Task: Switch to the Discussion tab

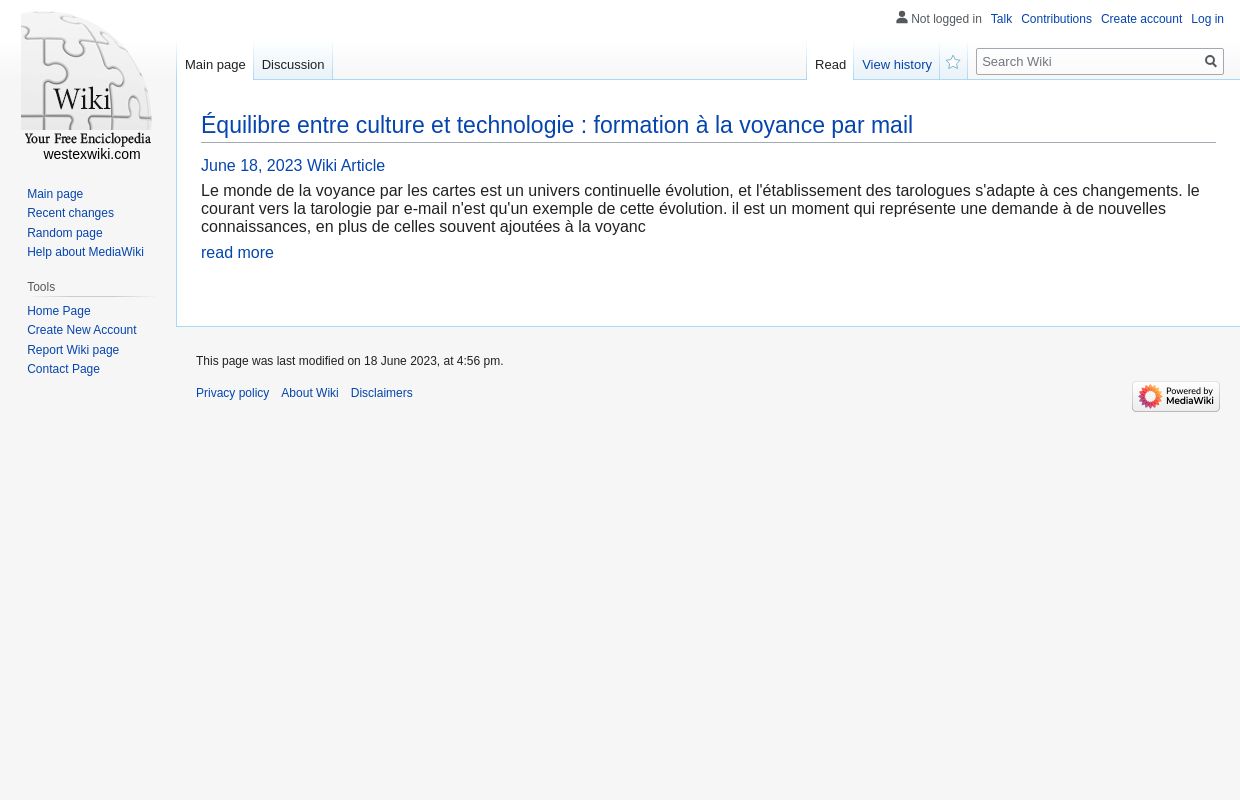Action: (x=292, y=64)
